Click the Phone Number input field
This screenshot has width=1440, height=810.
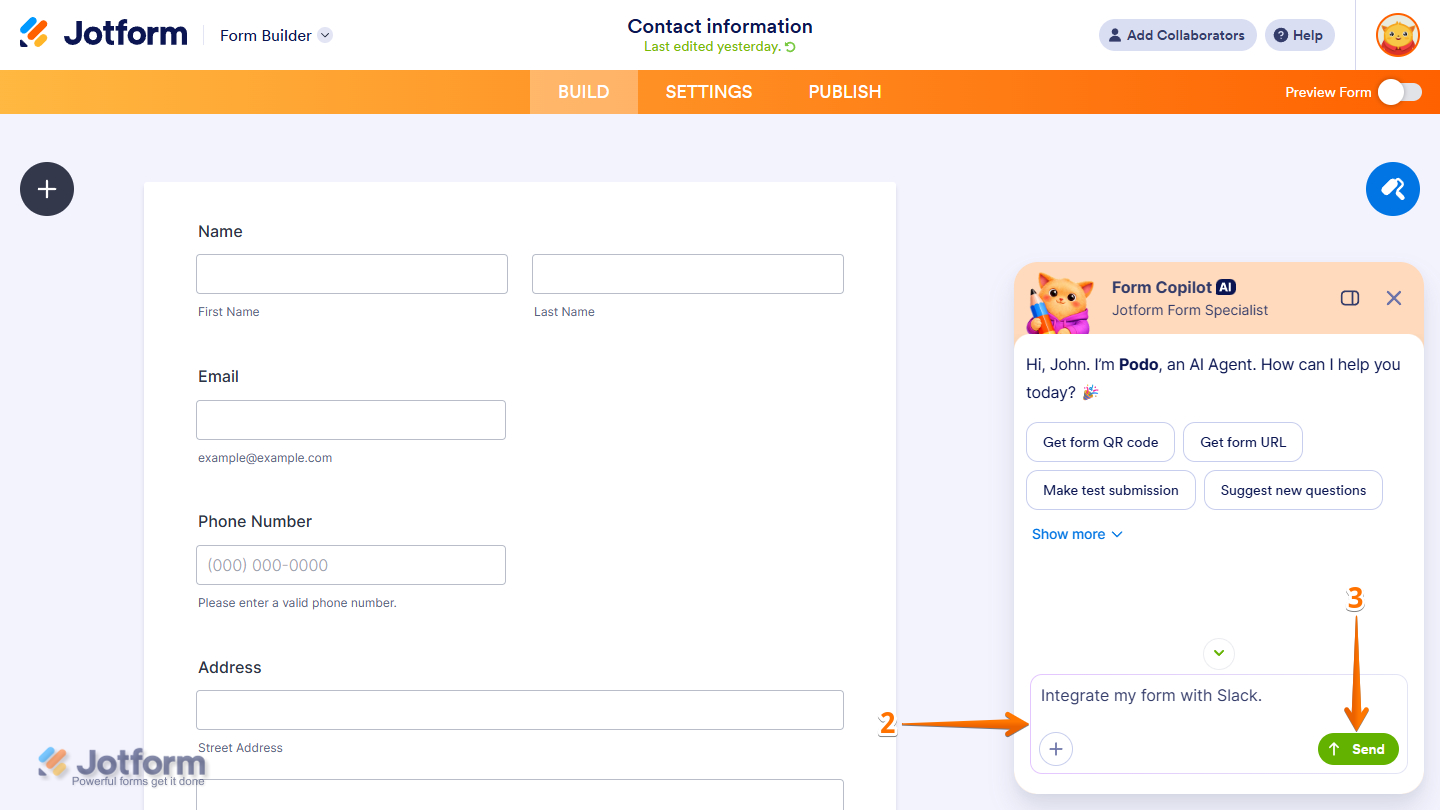350,564
